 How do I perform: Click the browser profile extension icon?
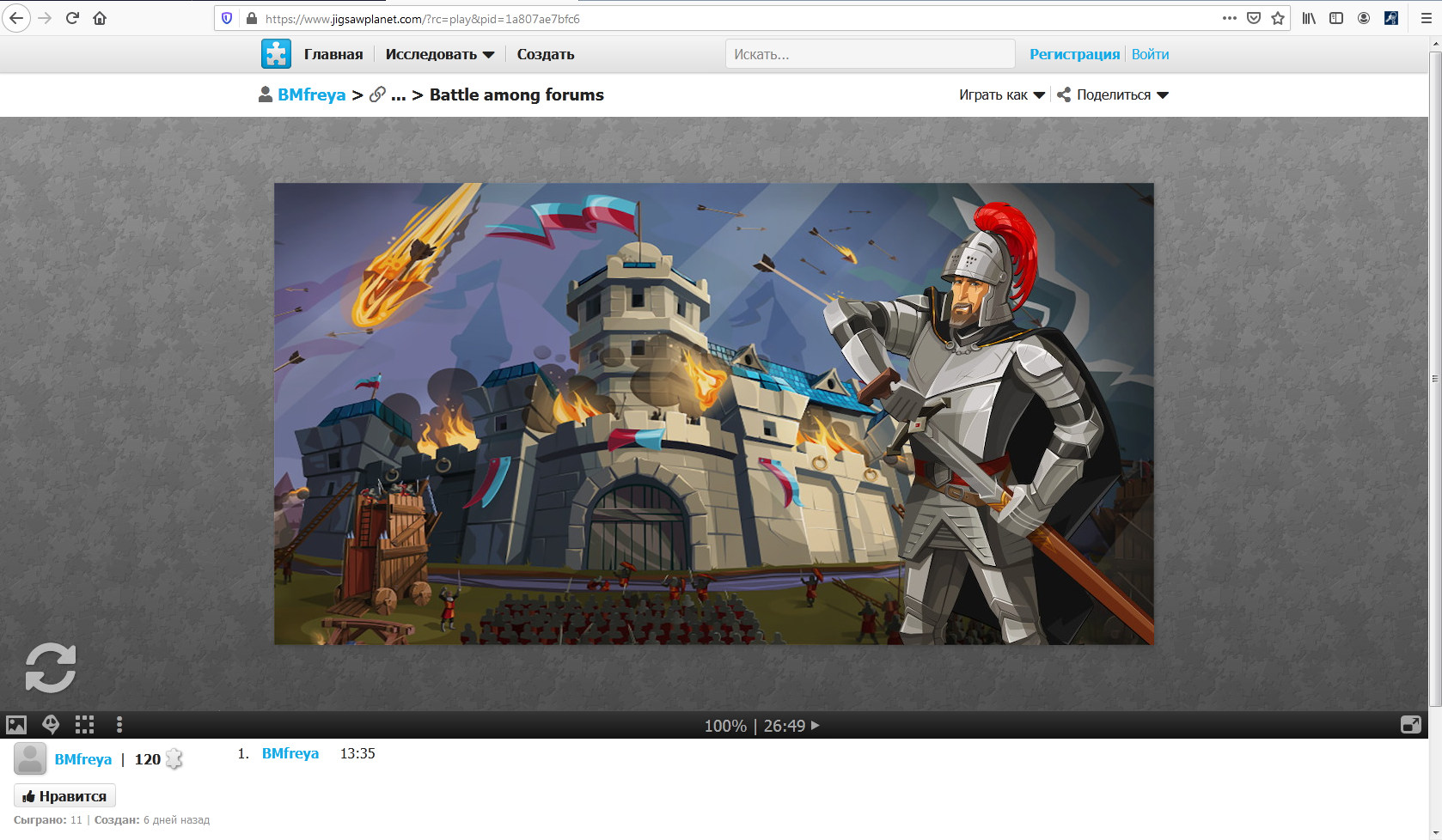tap(1391, 18)
